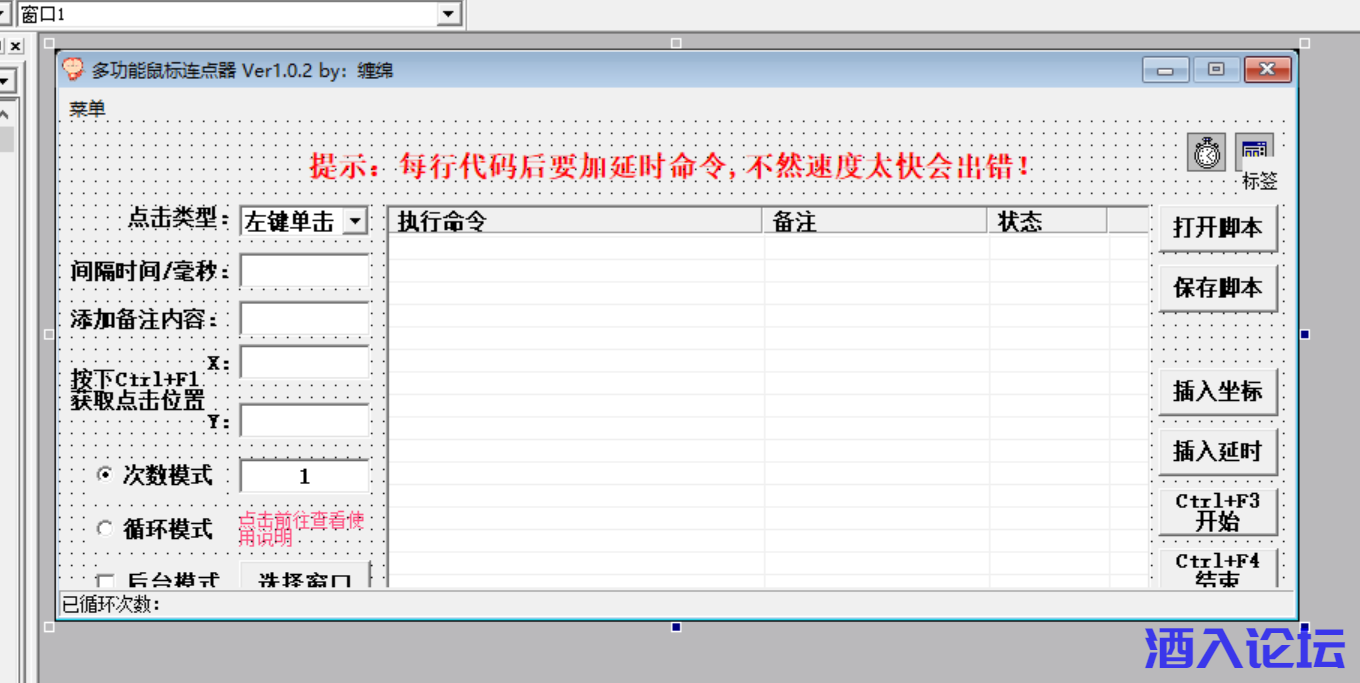1360x683 pixels.
Task: Click the cartoon app icon in title bar
Action: pos(73,69)
